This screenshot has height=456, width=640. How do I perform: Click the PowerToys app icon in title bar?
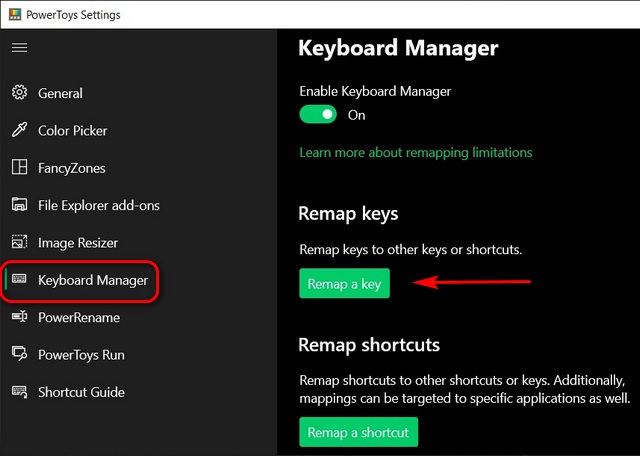(13, 13)
